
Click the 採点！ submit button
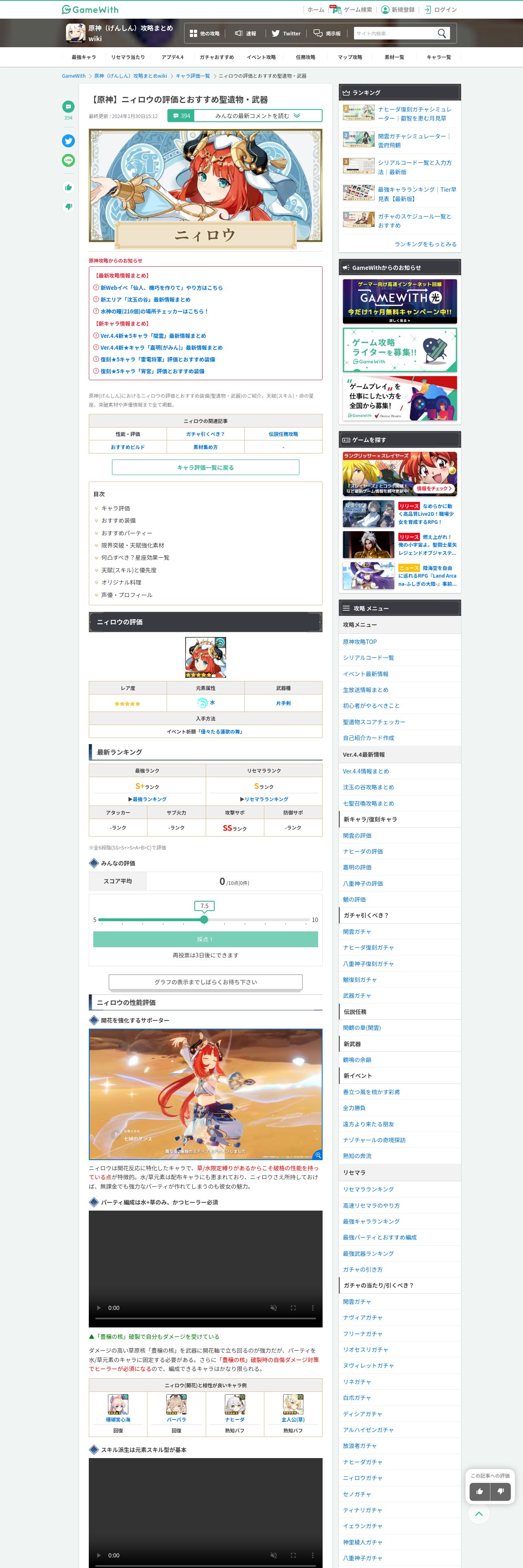point(205,939)
